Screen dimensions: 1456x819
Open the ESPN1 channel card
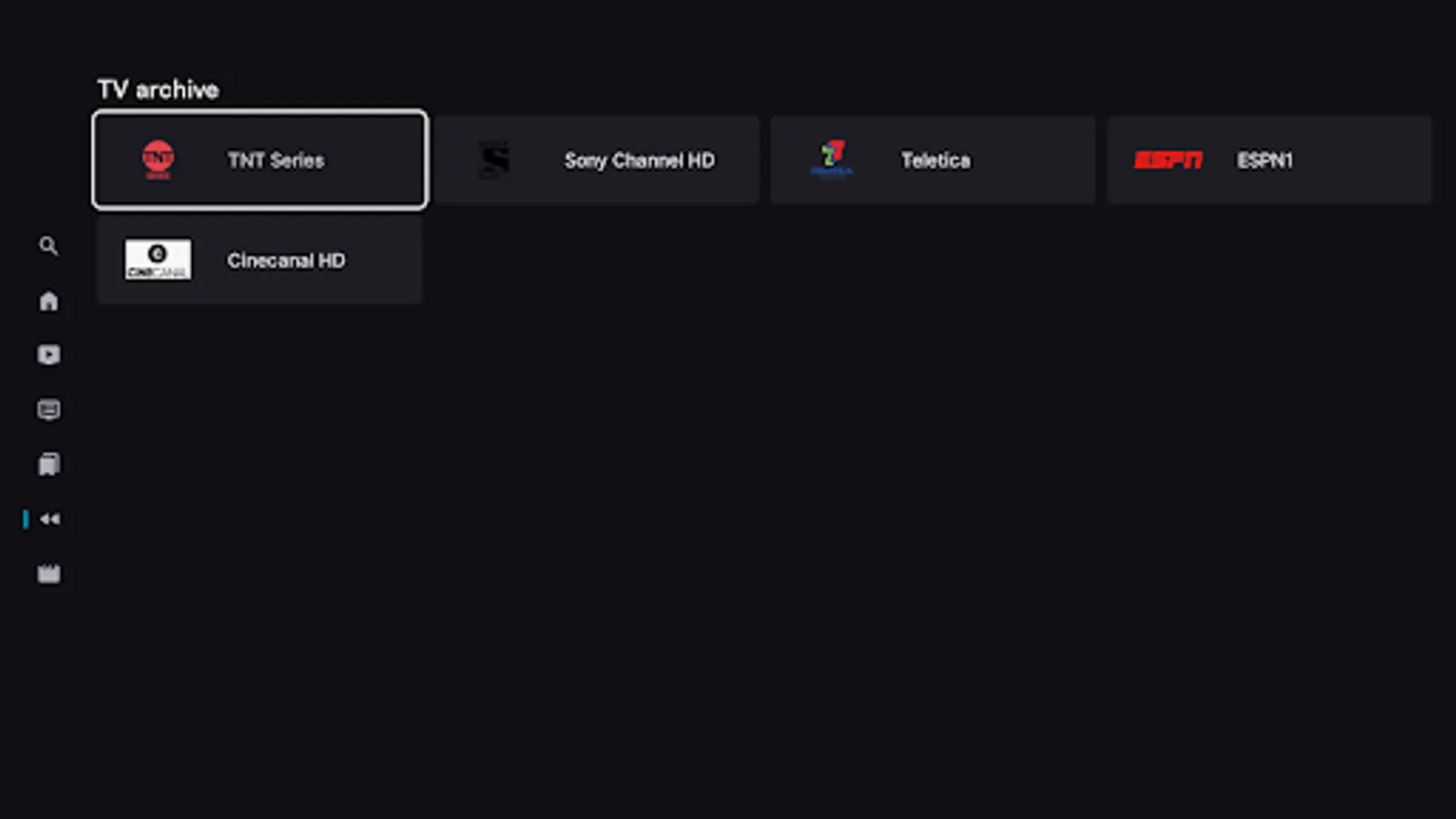pos(1269,159)
